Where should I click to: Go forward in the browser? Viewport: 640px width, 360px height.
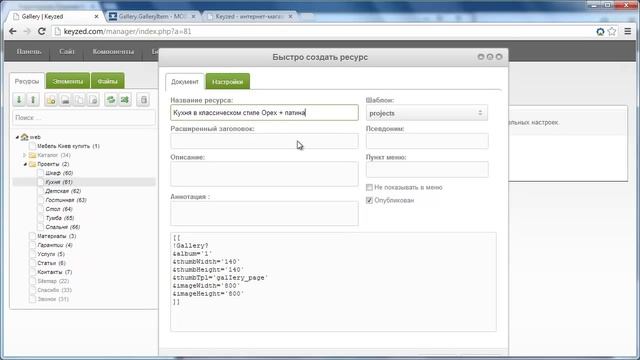tap(27, 31)
